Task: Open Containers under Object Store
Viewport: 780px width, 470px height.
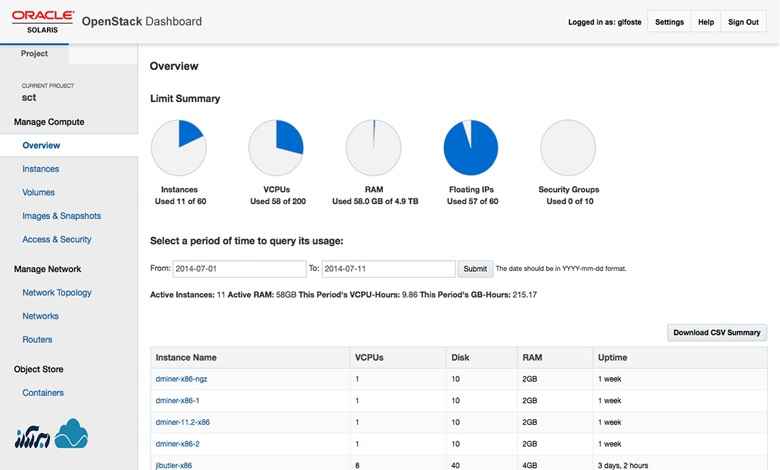Action: (43, 393)
